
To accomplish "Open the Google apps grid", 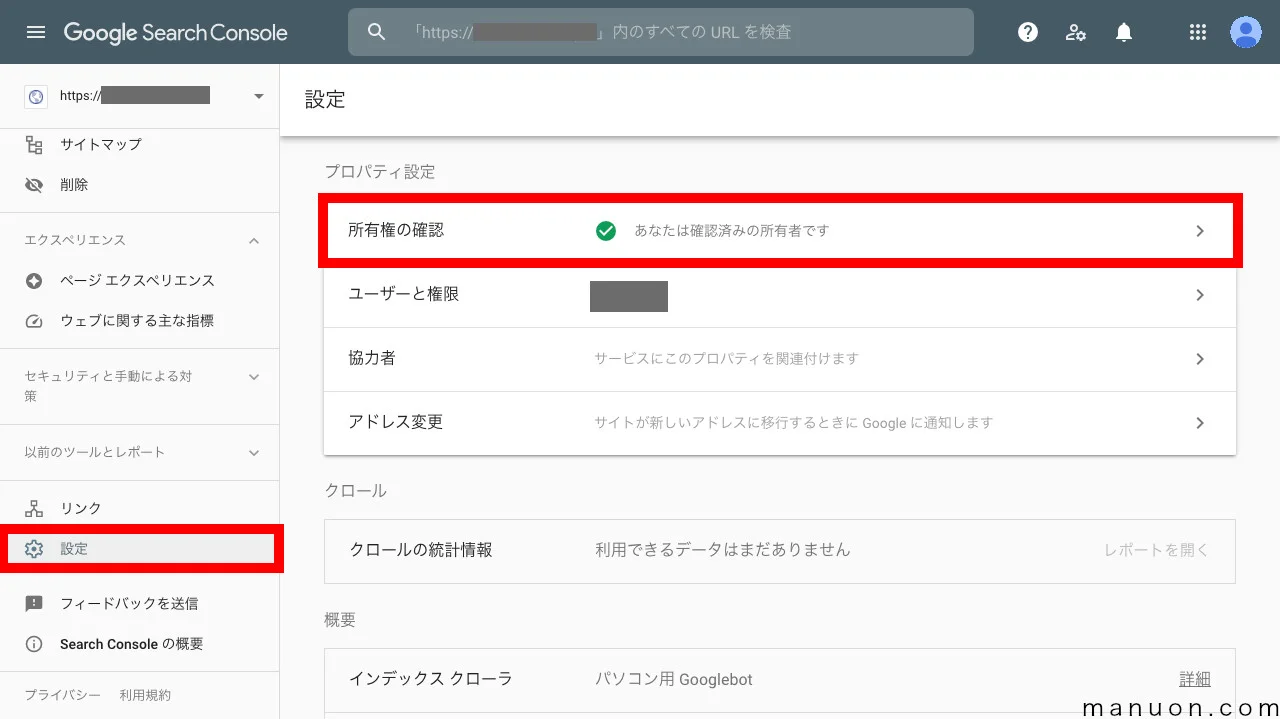I will point(1198,32).
